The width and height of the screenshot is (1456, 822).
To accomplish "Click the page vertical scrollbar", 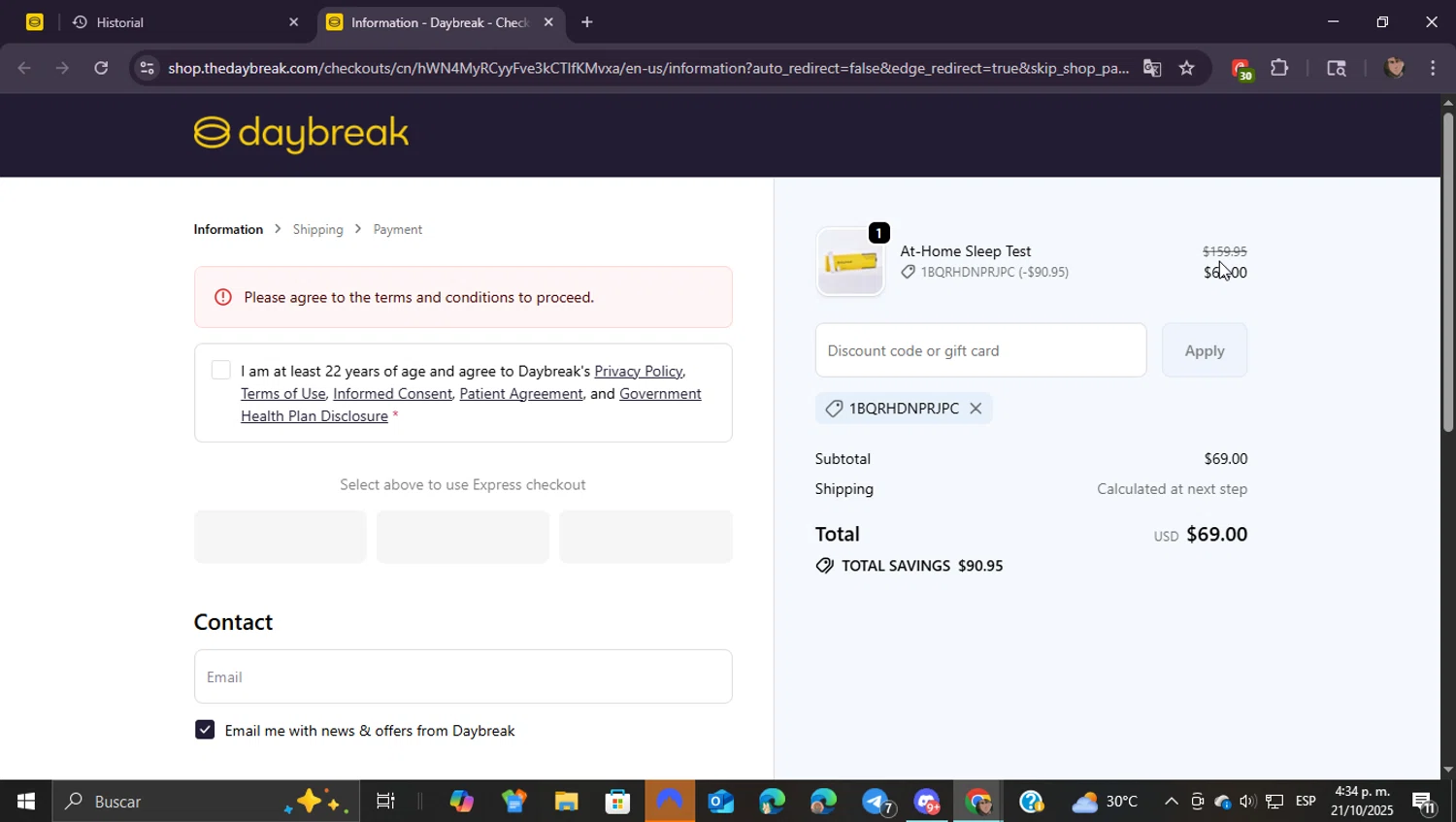I will (x=1448, y=272).
